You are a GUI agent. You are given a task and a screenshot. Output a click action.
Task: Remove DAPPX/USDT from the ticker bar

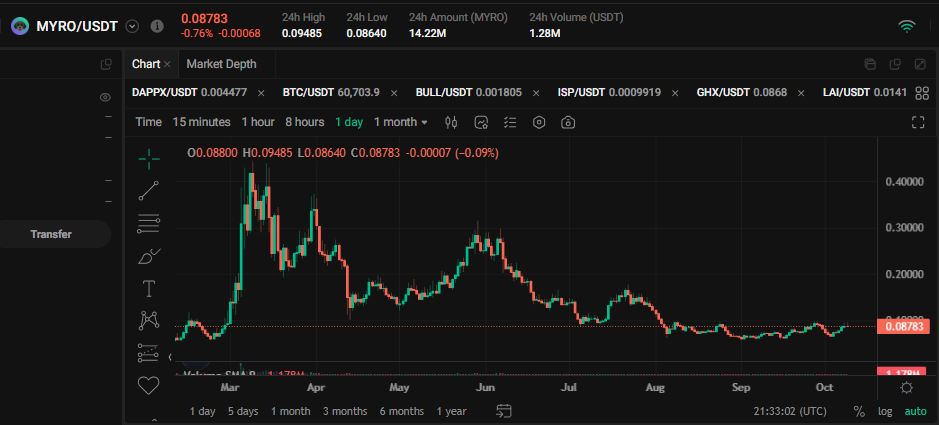click(x=261, y=93)
